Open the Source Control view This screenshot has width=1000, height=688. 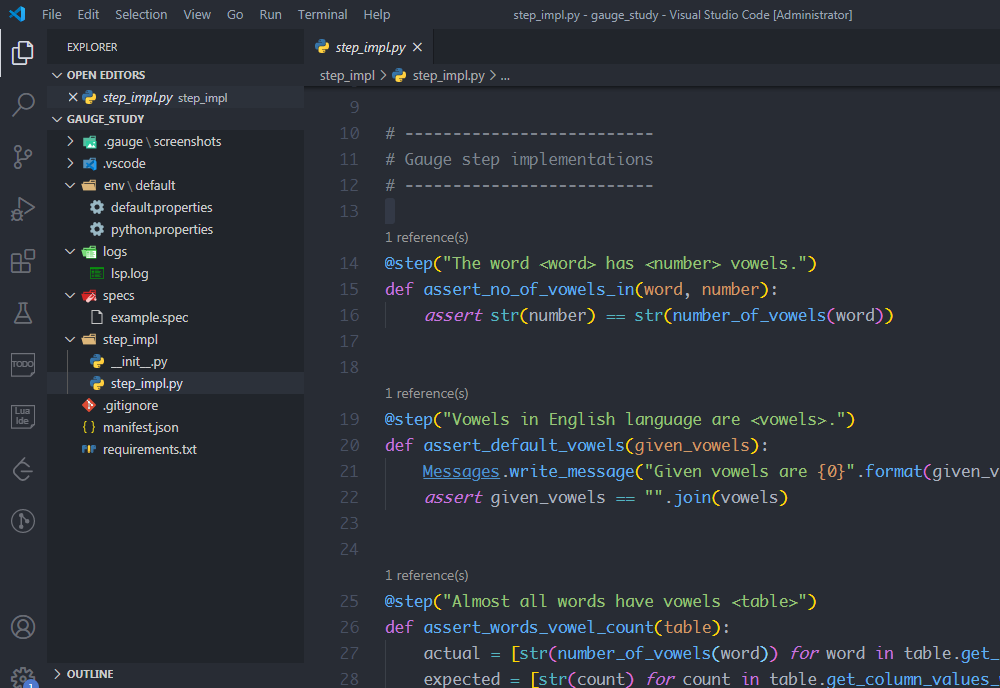(23, 157)
